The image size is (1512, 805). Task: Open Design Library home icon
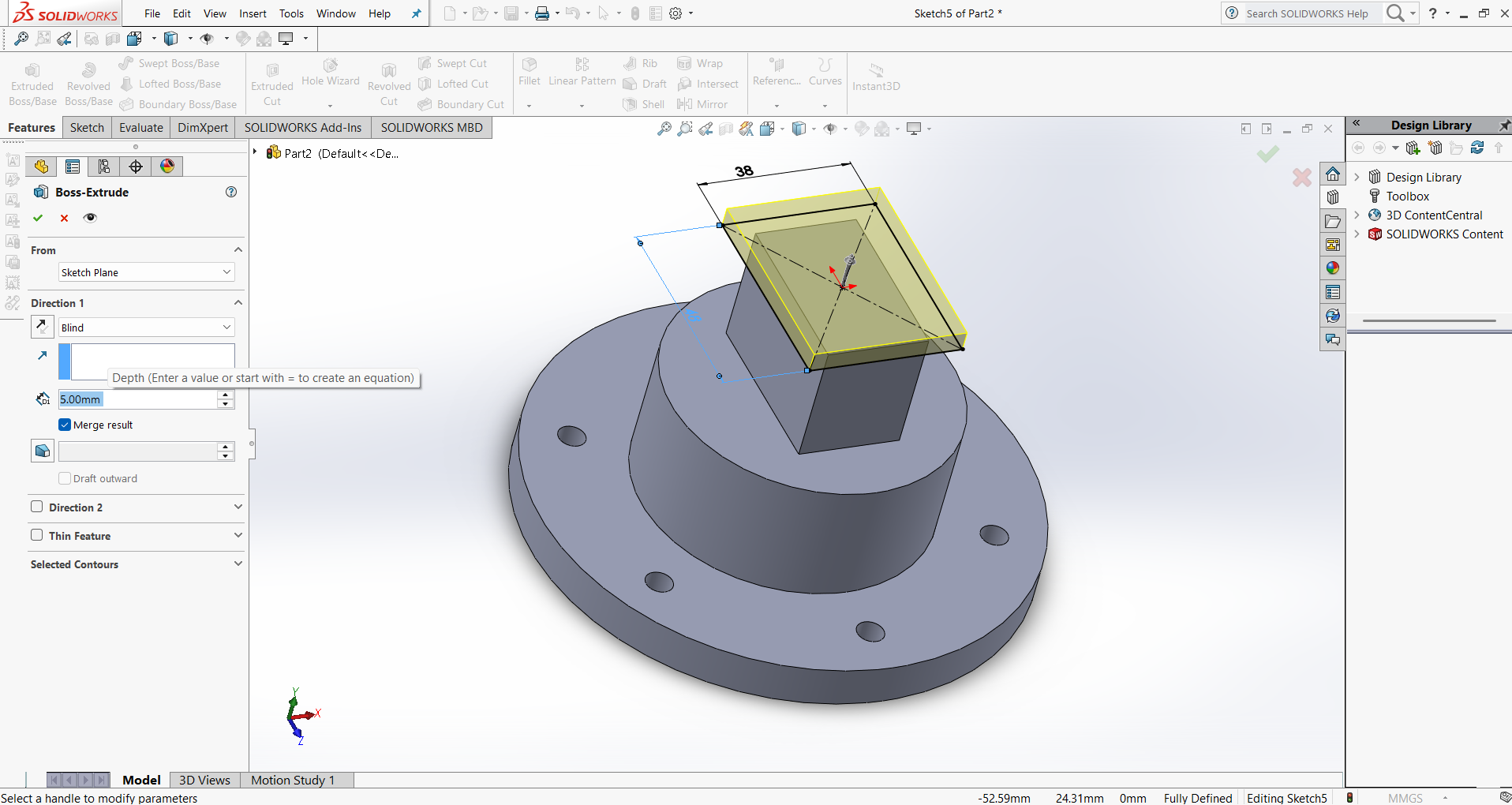[x=1333, y=174]
